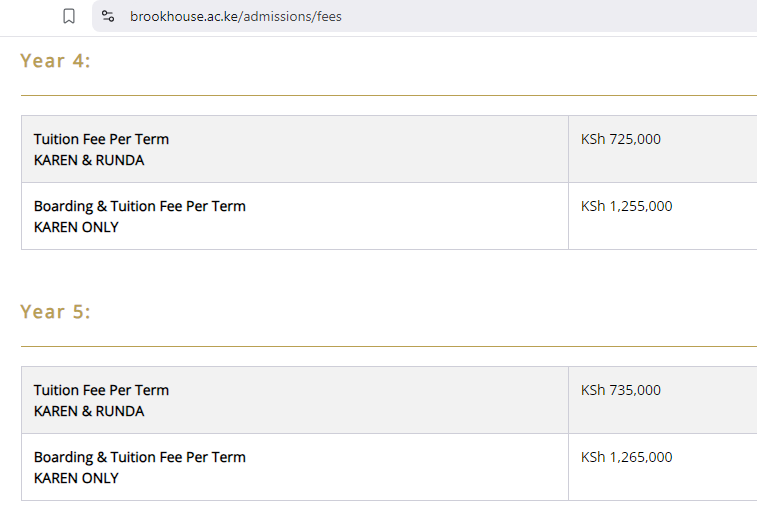
Task: Select Year 5 Tuition Fee Per Term label
Action: coord(101,390)
